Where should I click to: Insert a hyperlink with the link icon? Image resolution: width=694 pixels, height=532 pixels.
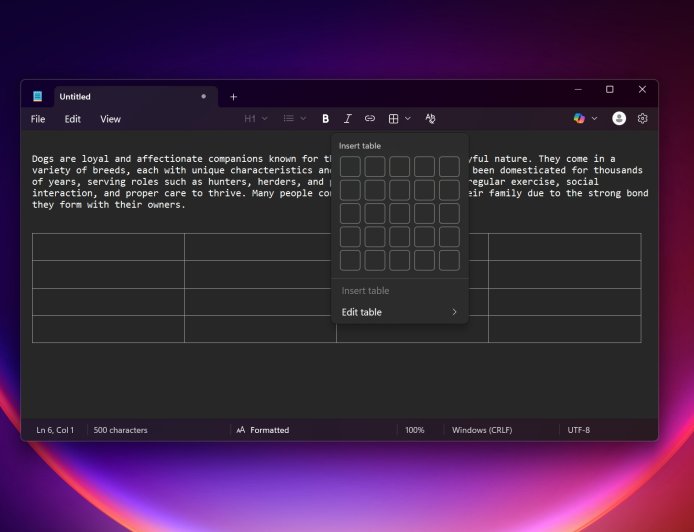click(x=370, y=119)
